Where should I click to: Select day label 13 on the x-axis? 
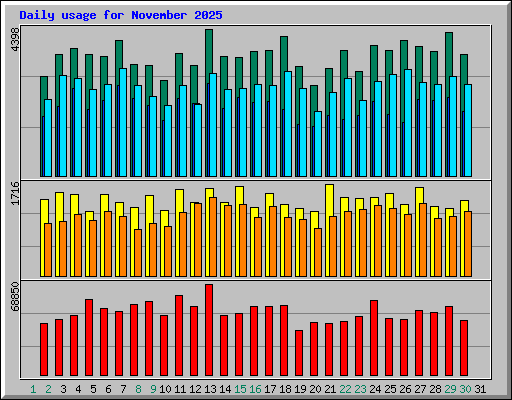[210, 389]
